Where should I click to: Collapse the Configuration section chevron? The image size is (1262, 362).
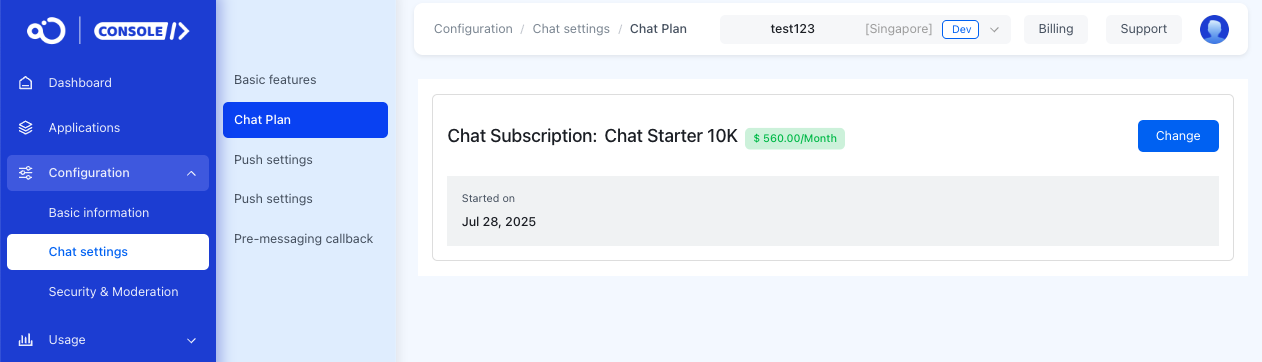tap(191, 173)
